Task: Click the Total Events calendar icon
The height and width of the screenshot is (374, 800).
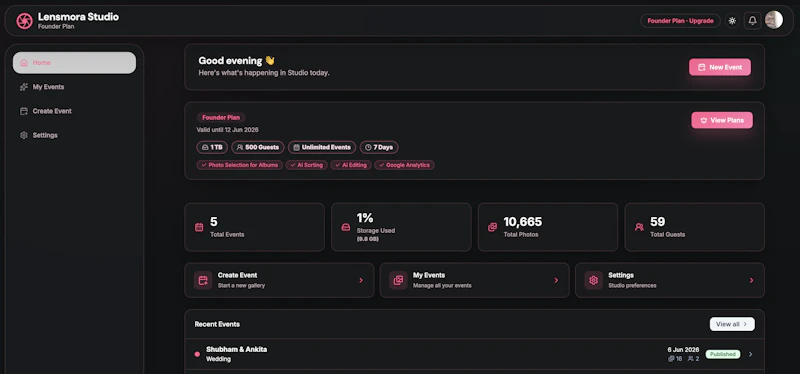Action: click(x=199, y=227)
